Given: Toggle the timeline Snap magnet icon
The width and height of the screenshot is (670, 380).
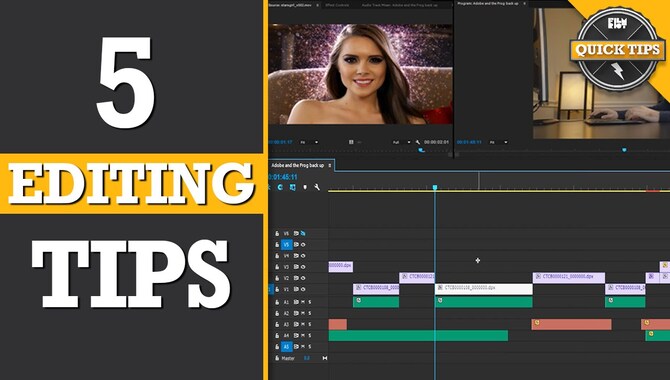Looking at the screenshot, I should (280, 187).
